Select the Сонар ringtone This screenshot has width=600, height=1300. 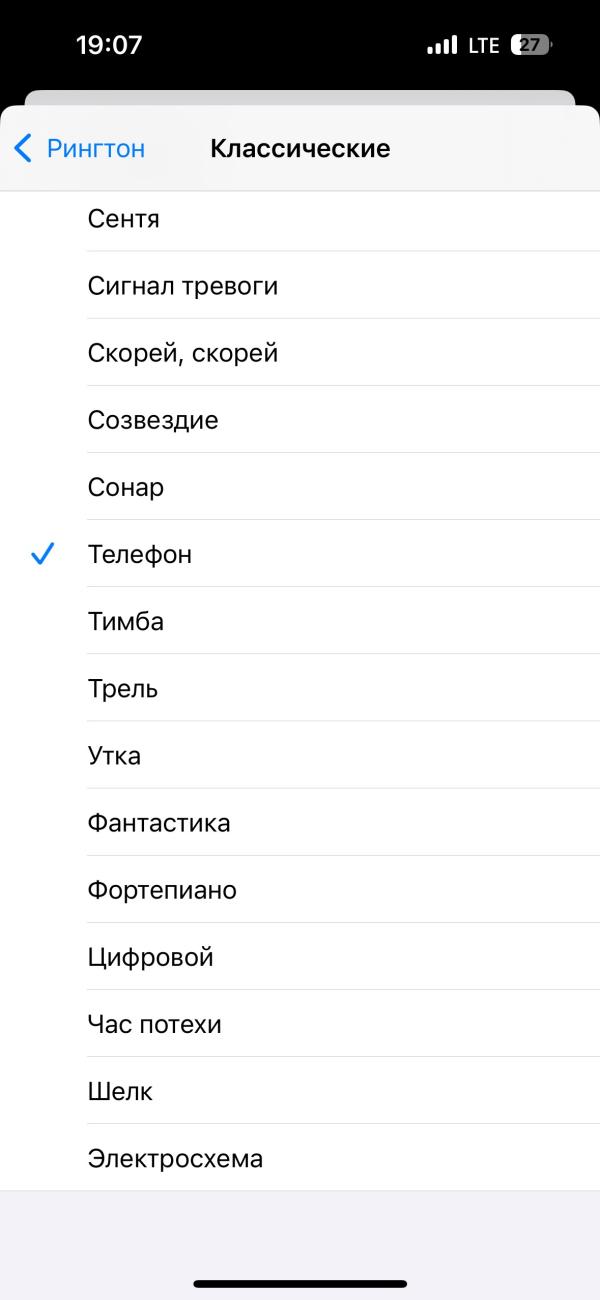click(x=300, y=486)
